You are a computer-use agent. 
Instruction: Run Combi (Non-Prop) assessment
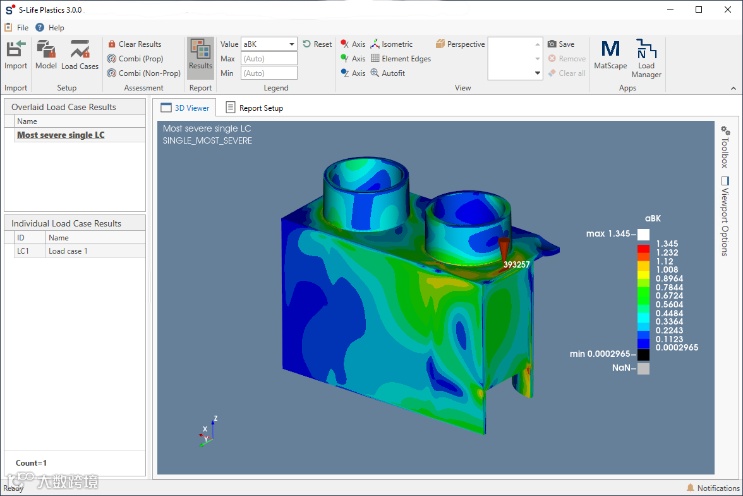pyautogui.click(x=144, y=73)
